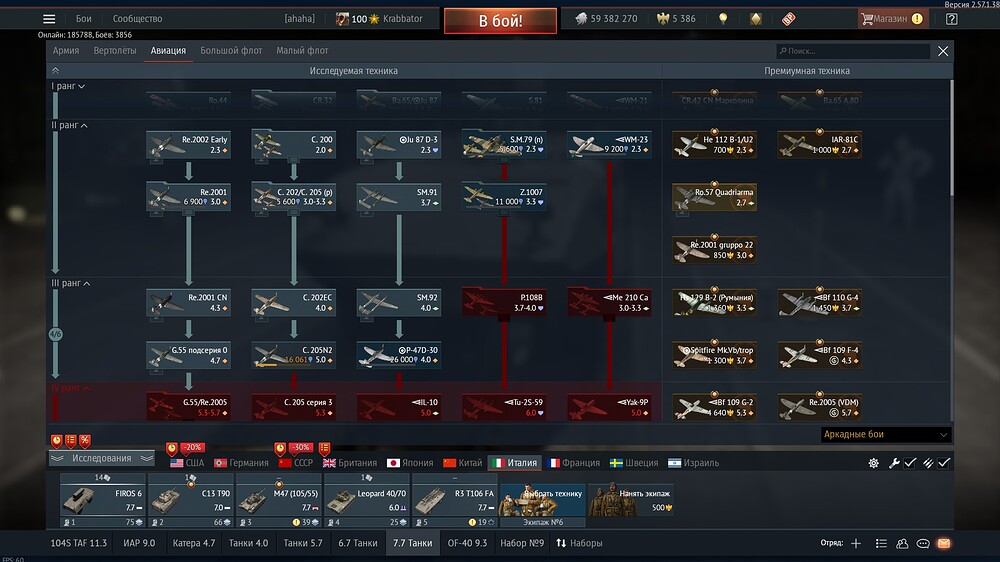
Task: Open the Магазин shop button
Action: pyautogui.click(x=892, y=18)
